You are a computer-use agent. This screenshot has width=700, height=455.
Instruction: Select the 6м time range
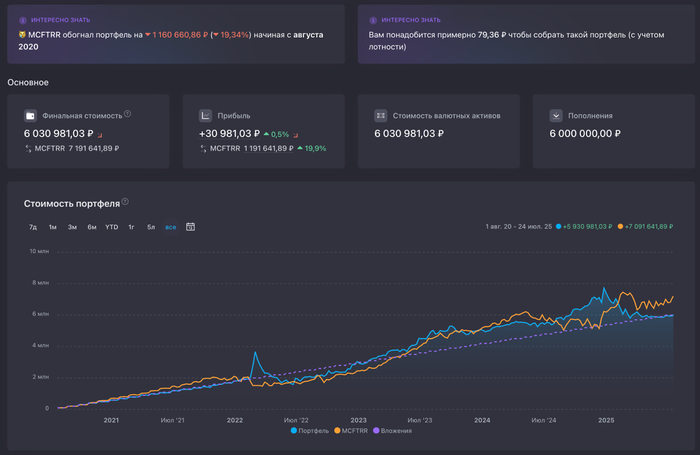92,227
